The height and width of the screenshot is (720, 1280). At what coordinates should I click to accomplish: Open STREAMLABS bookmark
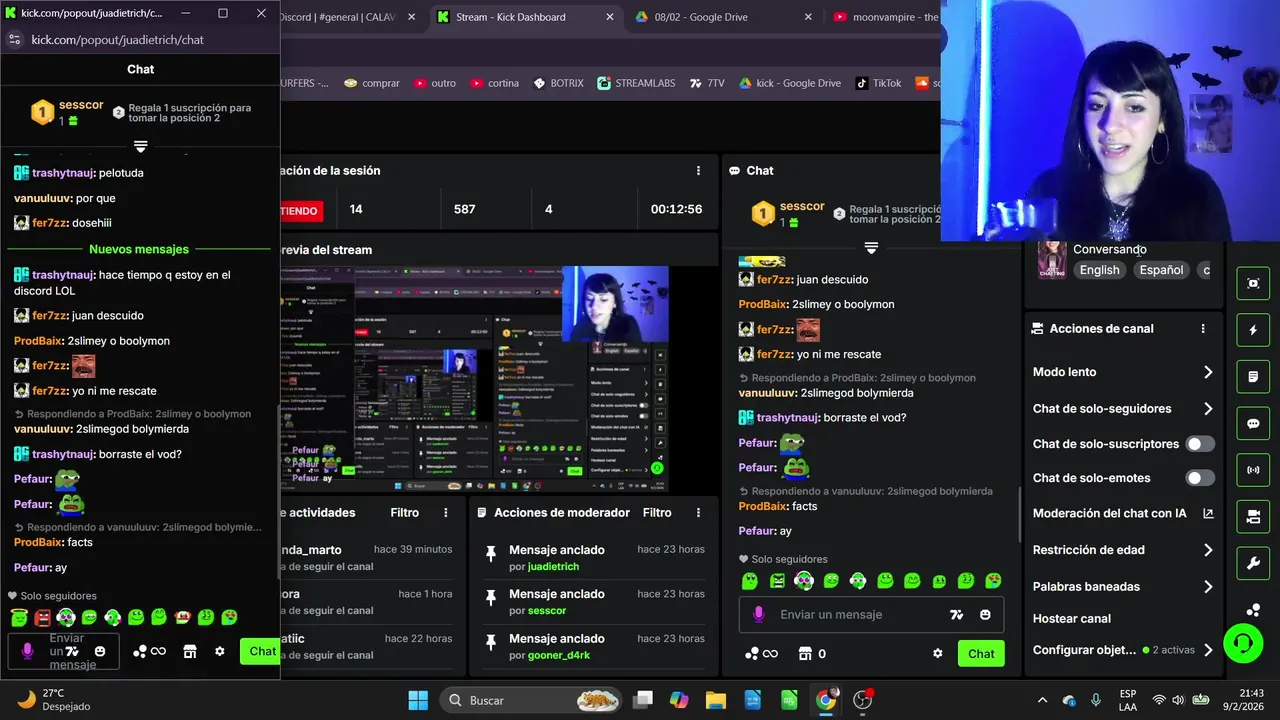[636, 83]
